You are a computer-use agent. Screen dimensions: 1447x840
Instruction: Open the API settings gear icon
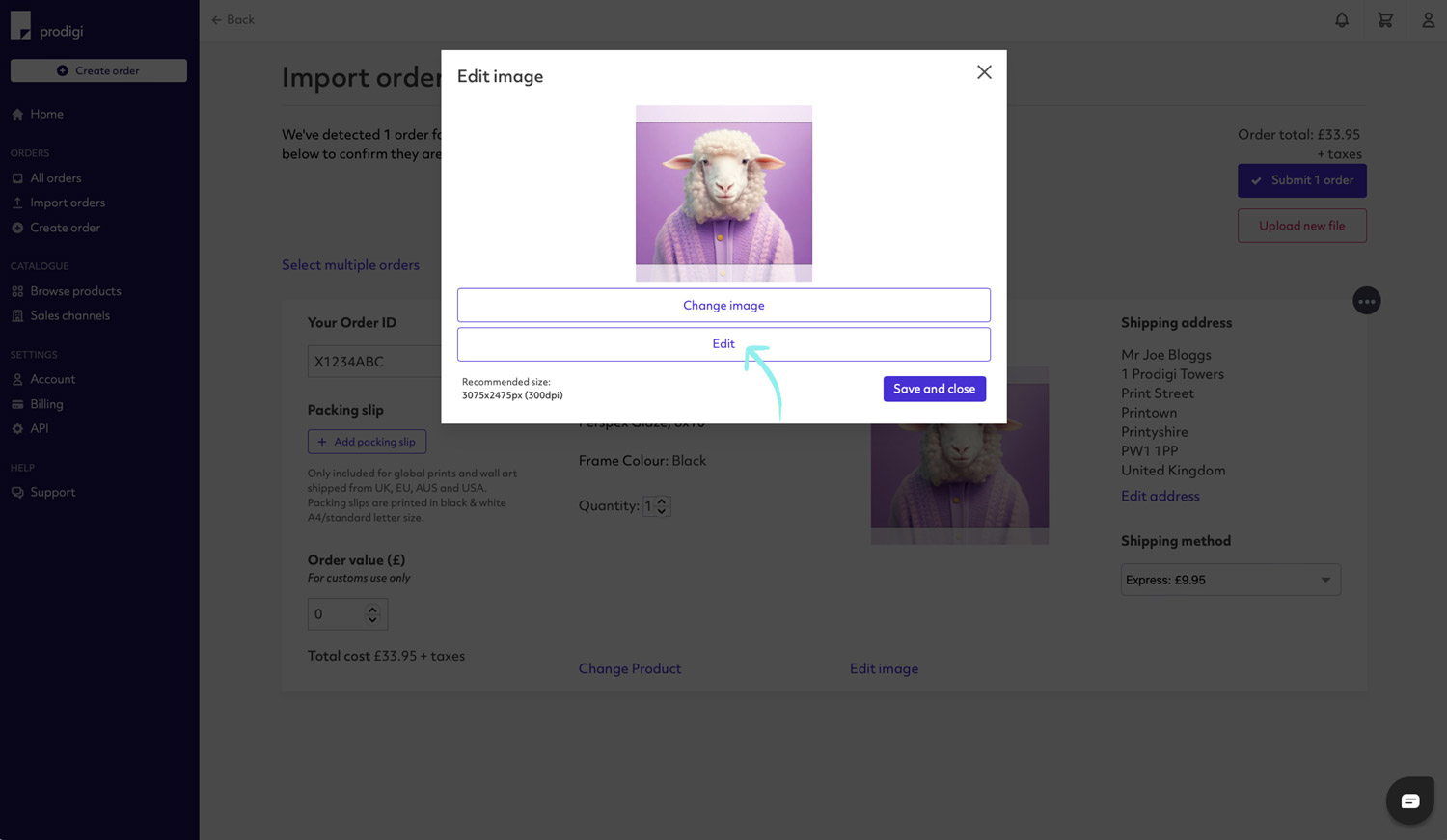(16, 428)
